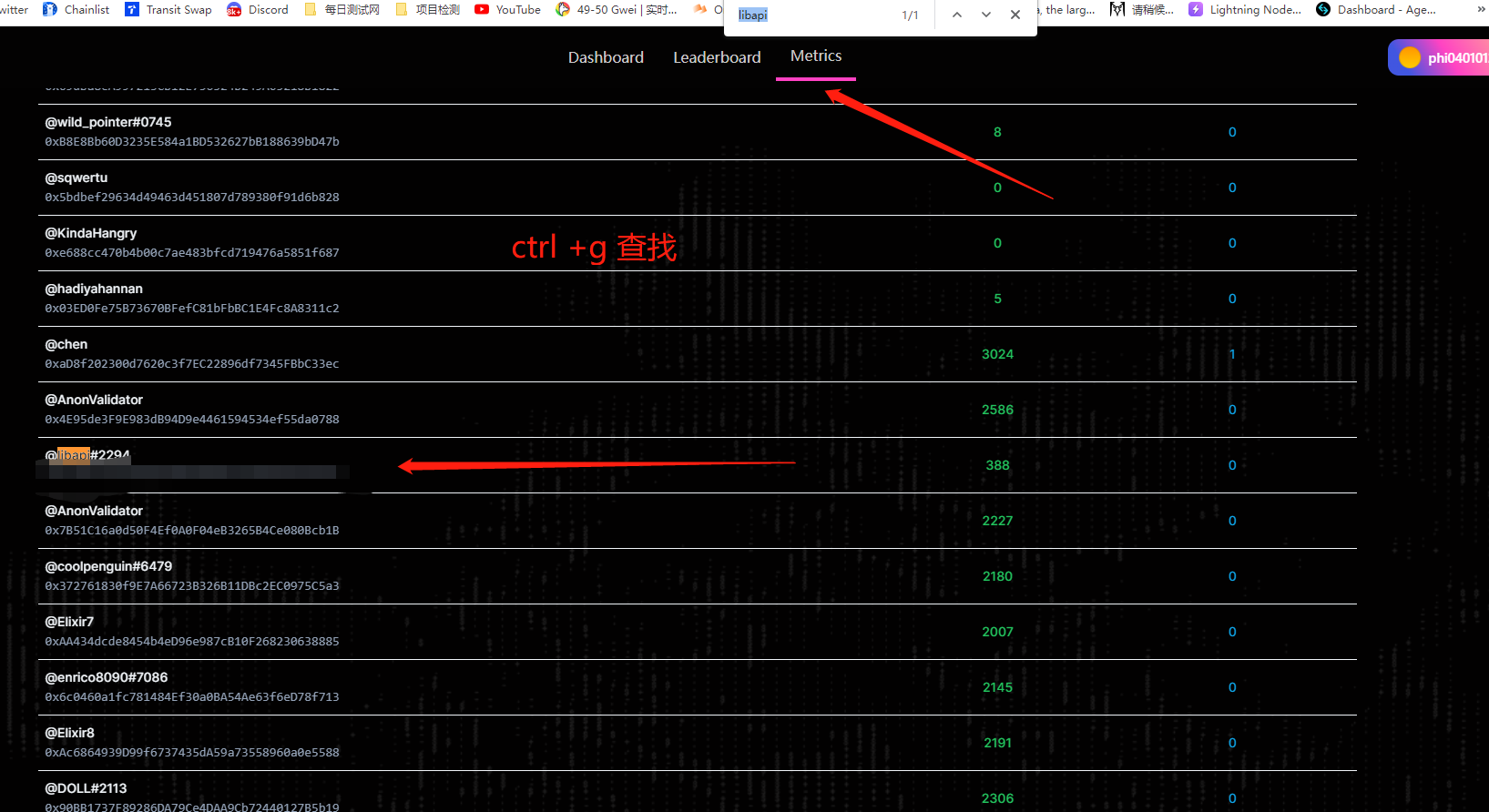Open the Chainlist bookmark
This screenshot has height=812, width=1489.
76,10
